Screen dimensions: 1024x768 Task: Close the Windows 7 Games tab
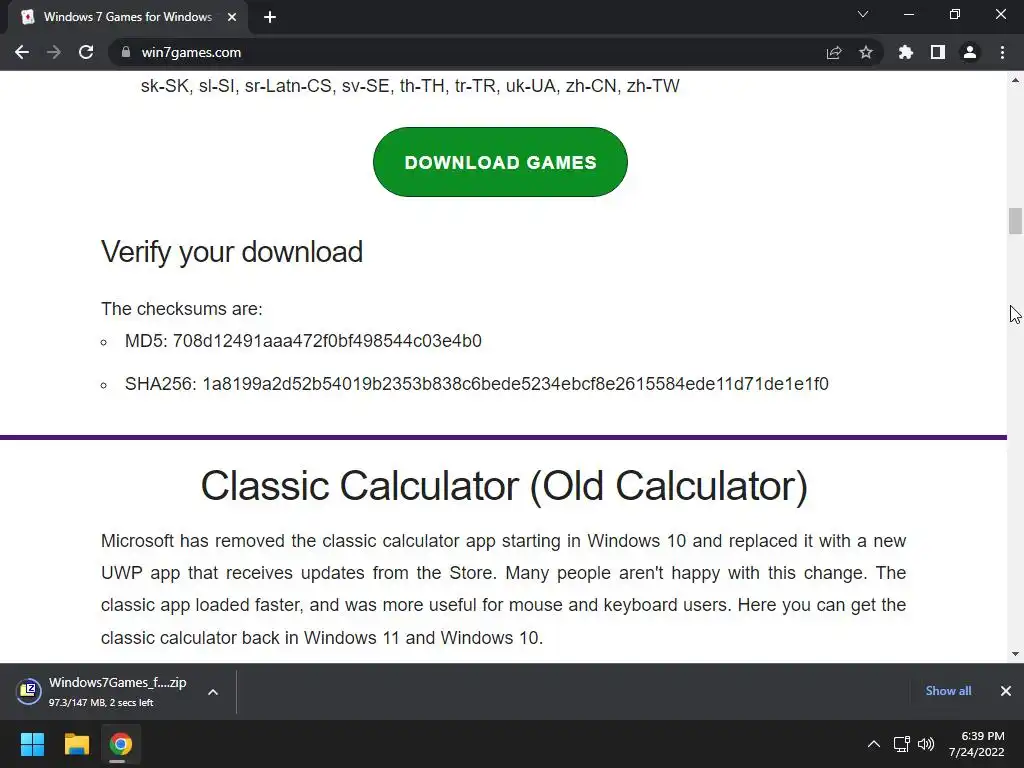click(232, 17)
